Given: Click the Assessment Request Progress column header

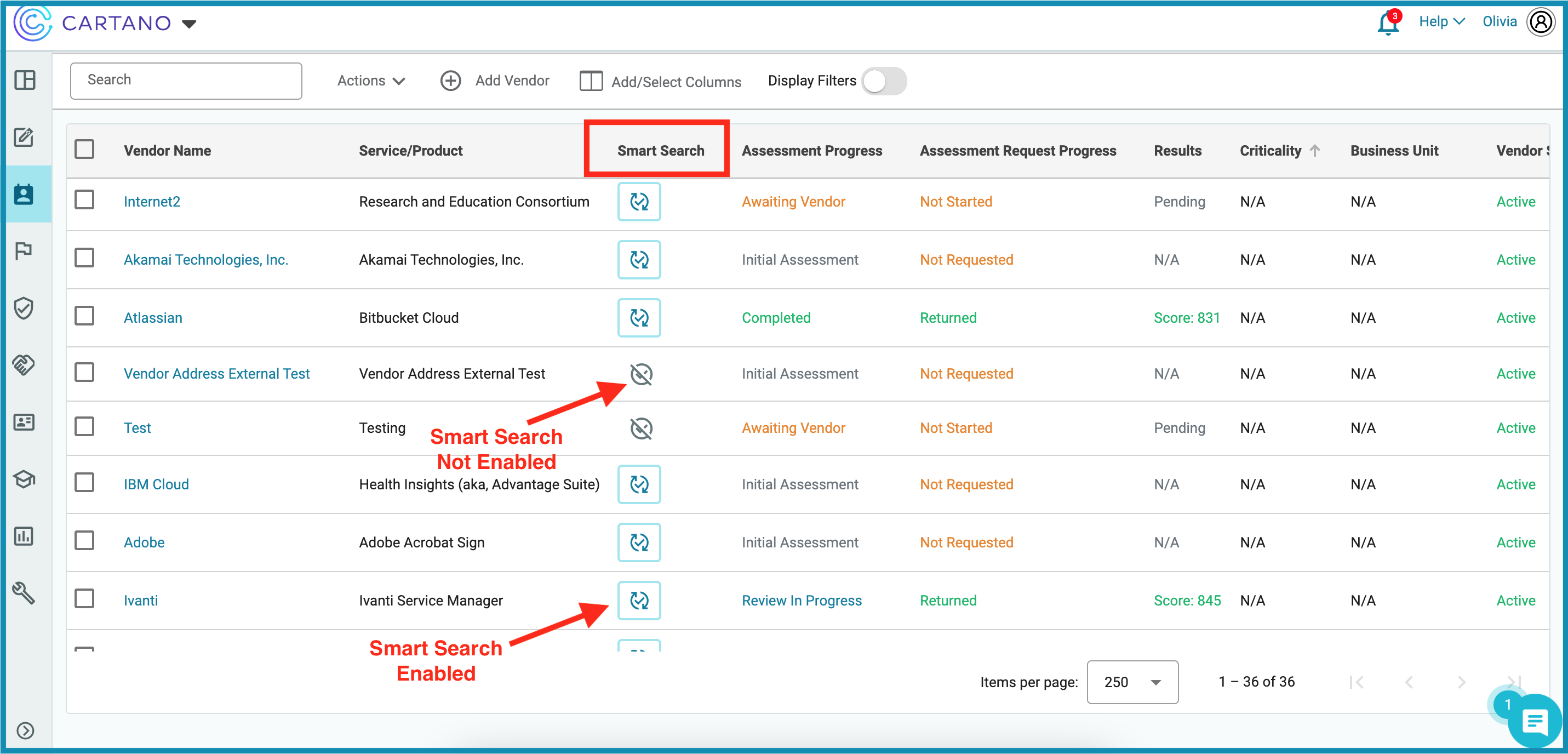Looking at the screenshot, I should 1018,151.
